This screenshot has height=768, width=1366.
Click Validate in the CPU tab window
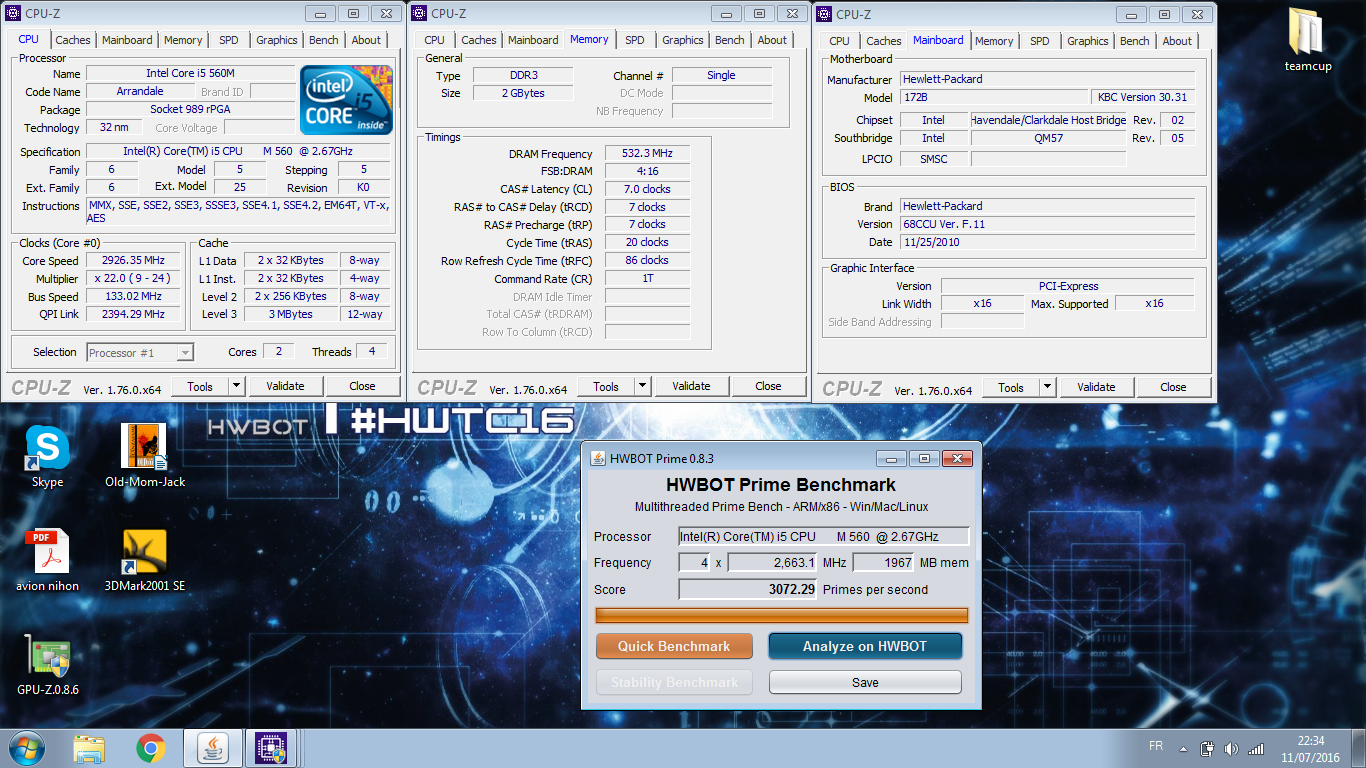click(285, 386)
